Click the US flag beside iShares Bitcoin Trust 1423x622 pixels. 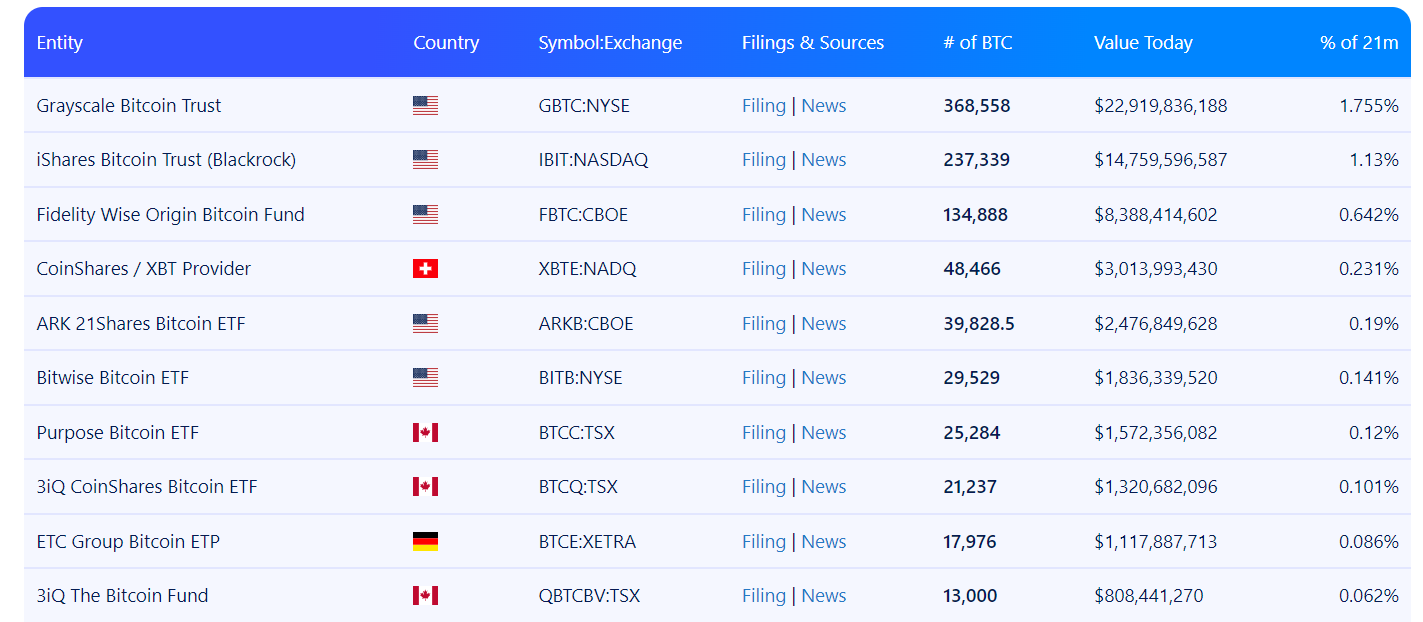[425, 160]
